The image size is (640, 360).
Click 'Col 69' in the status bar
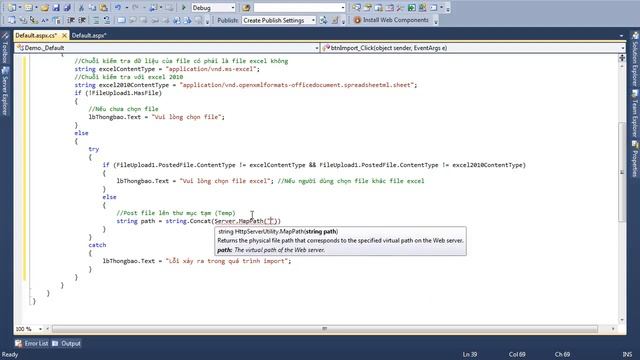coord(517,354)
